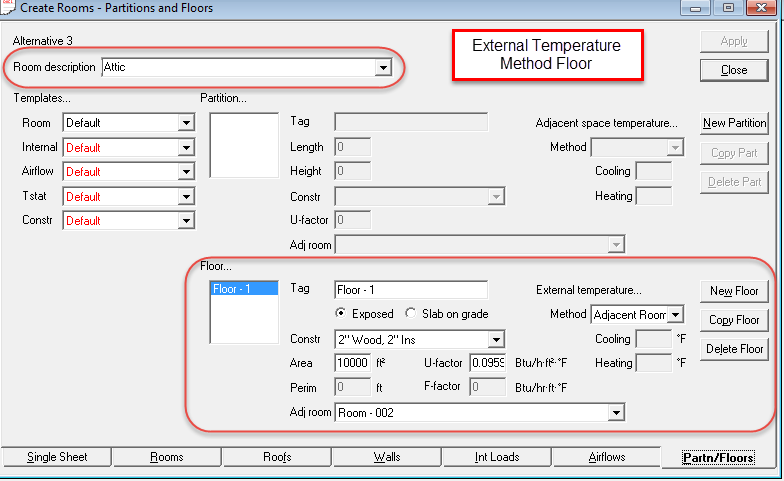The width and height of the screenshot is (784, 481).
Task: Switch to the Single Sheet tab
Action: click(57, 457)
